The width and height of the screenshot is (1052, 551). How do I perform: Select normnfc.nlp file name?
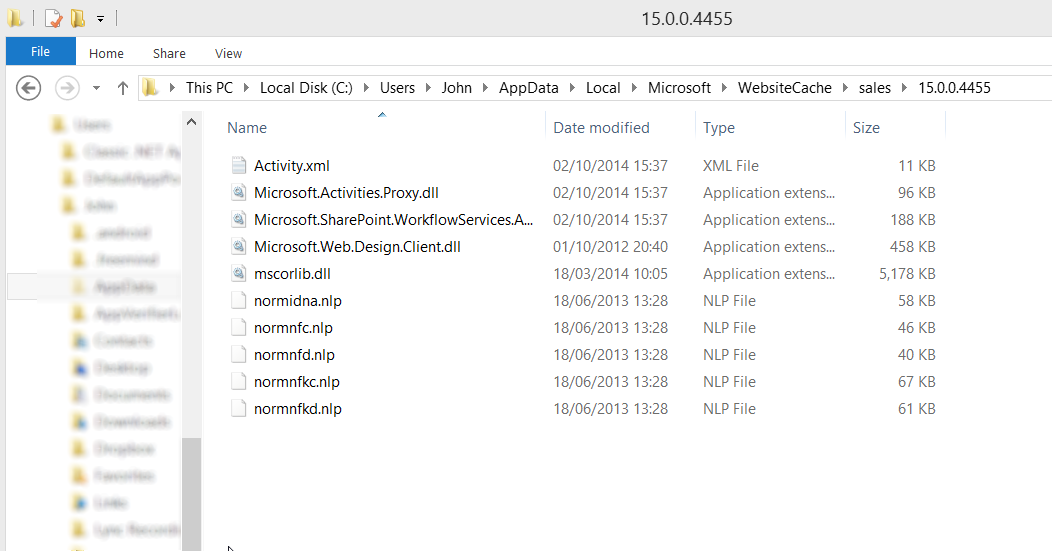pyautogui.click(x=293, y=328)
